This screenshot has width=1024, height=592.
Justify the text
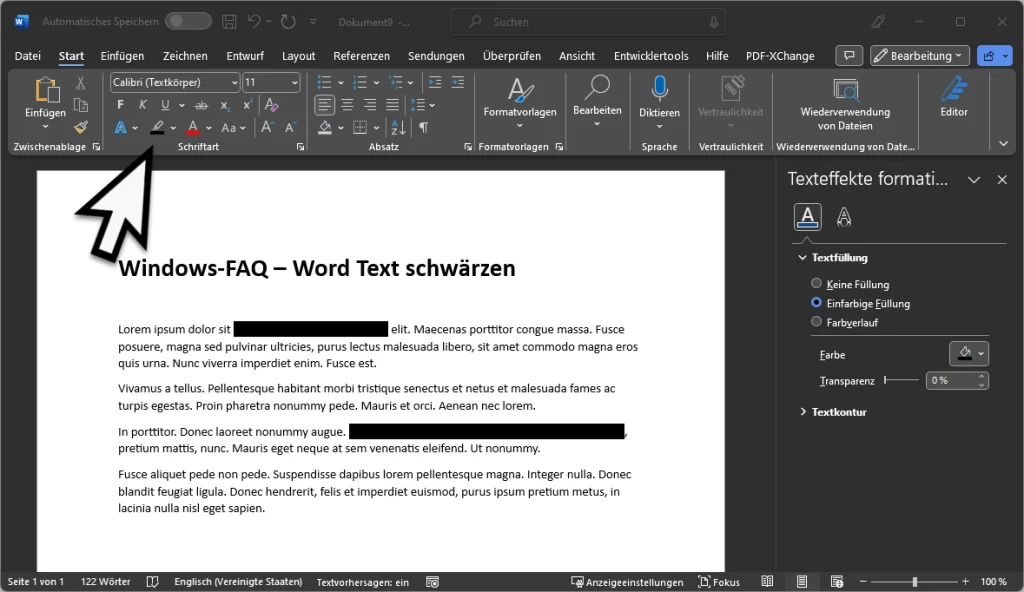pos(392,105)
